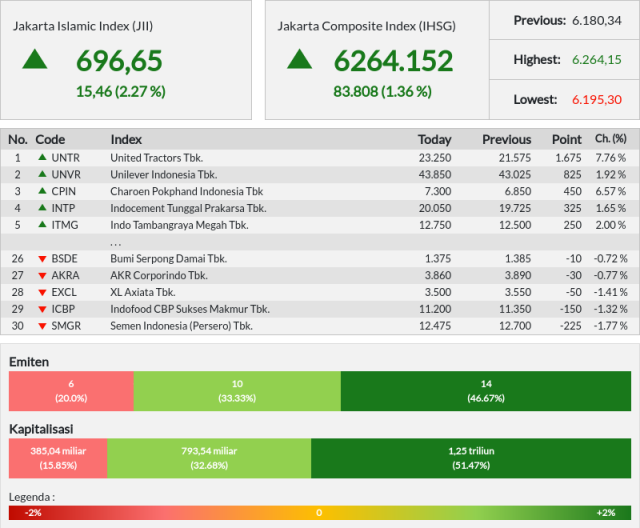Image resolution: width=640 pixels, height=528 pixels.
Task: Click the JII change 15,46 (2.27 %)
Action: tap(121, 91)
